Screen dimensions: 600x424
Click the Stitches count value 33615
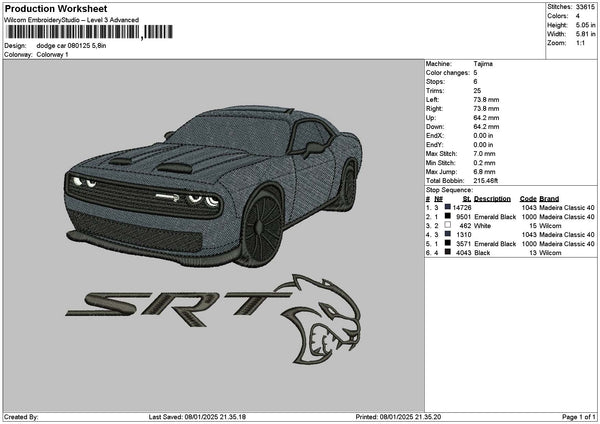pyautogui.click(x=587, y=8)
